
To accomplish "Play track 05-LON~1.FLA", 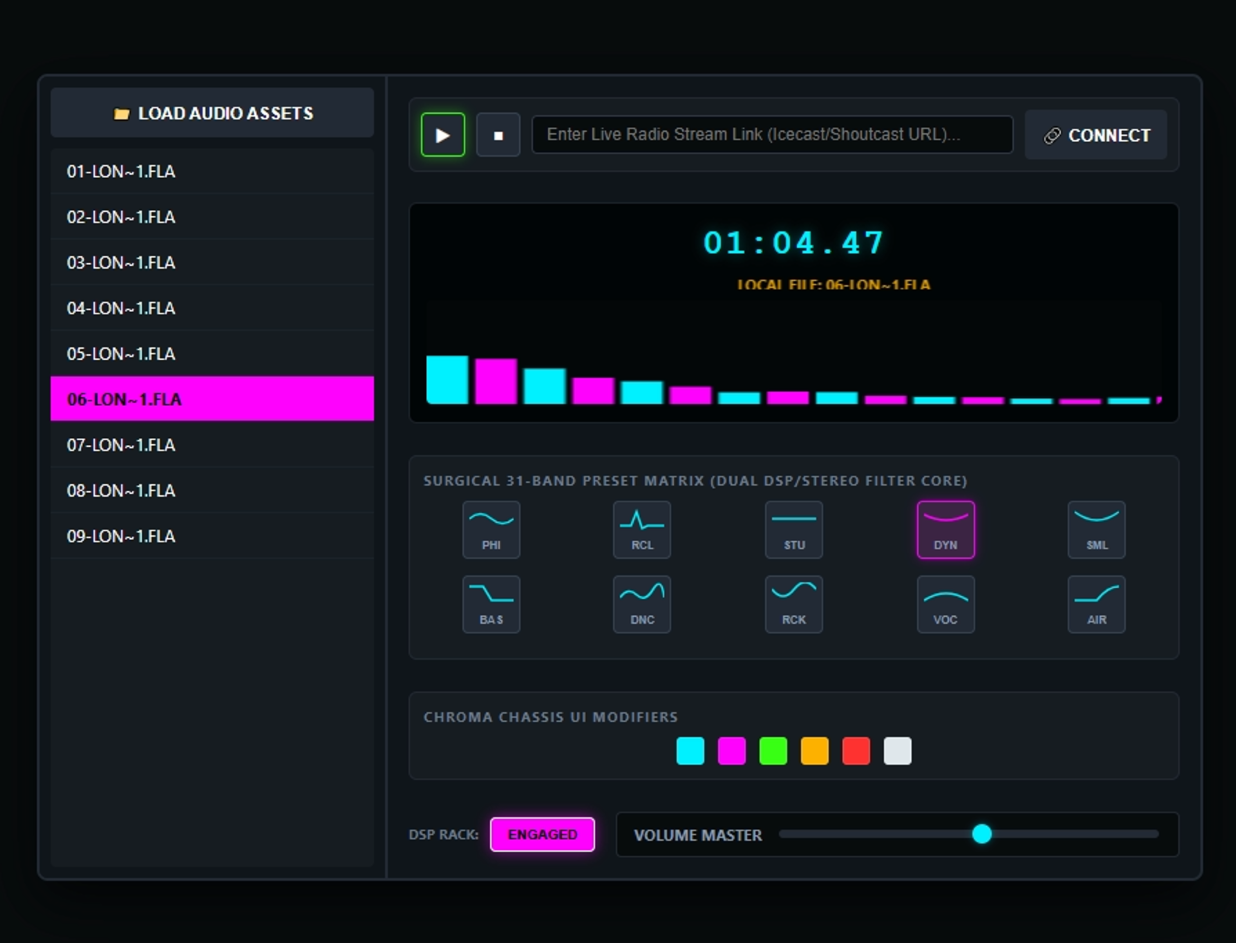I will click(212, 354).
